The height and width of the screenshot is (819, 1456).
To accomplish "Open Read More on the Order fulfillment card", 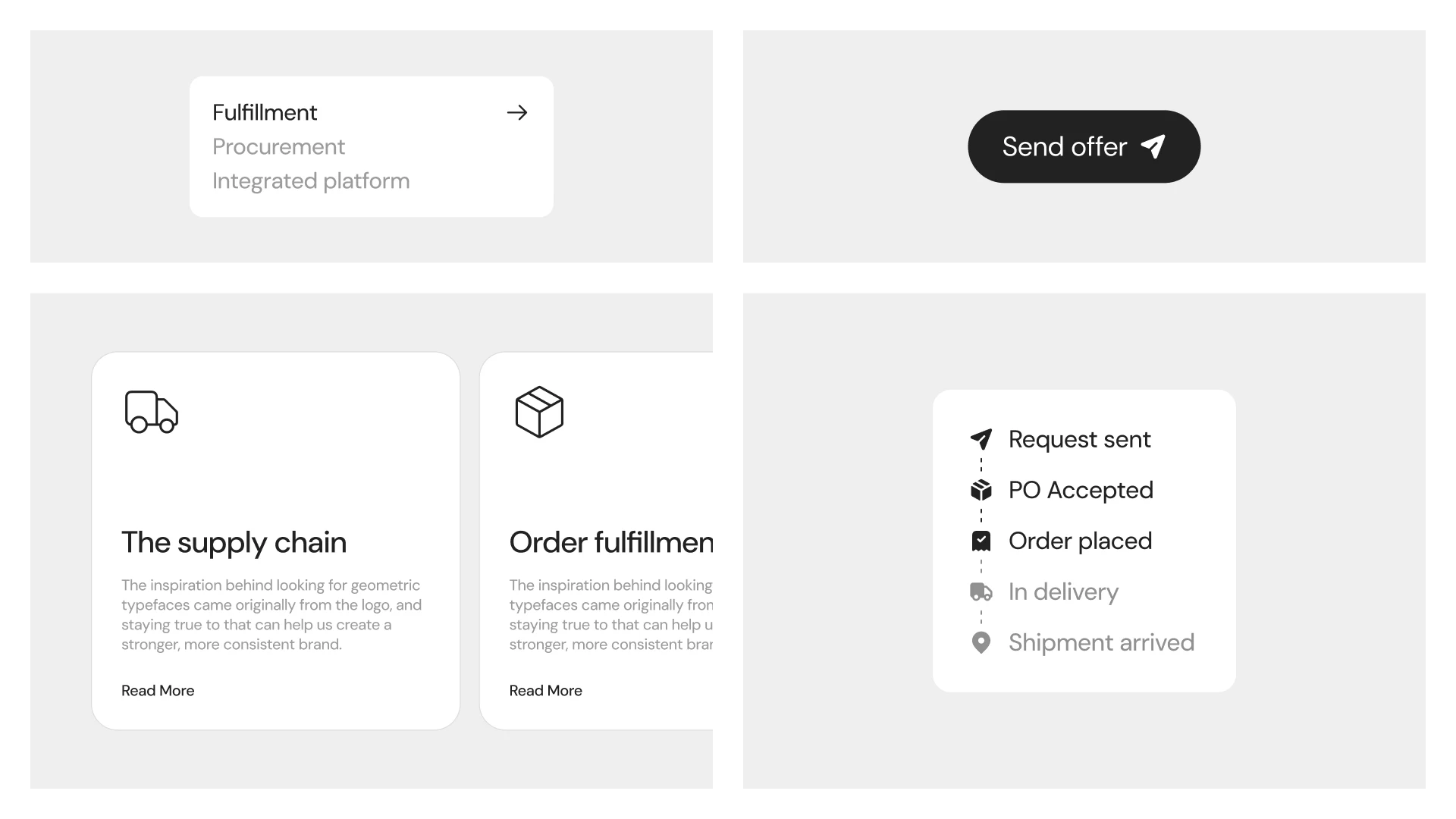I will click(x=545, y=690).
